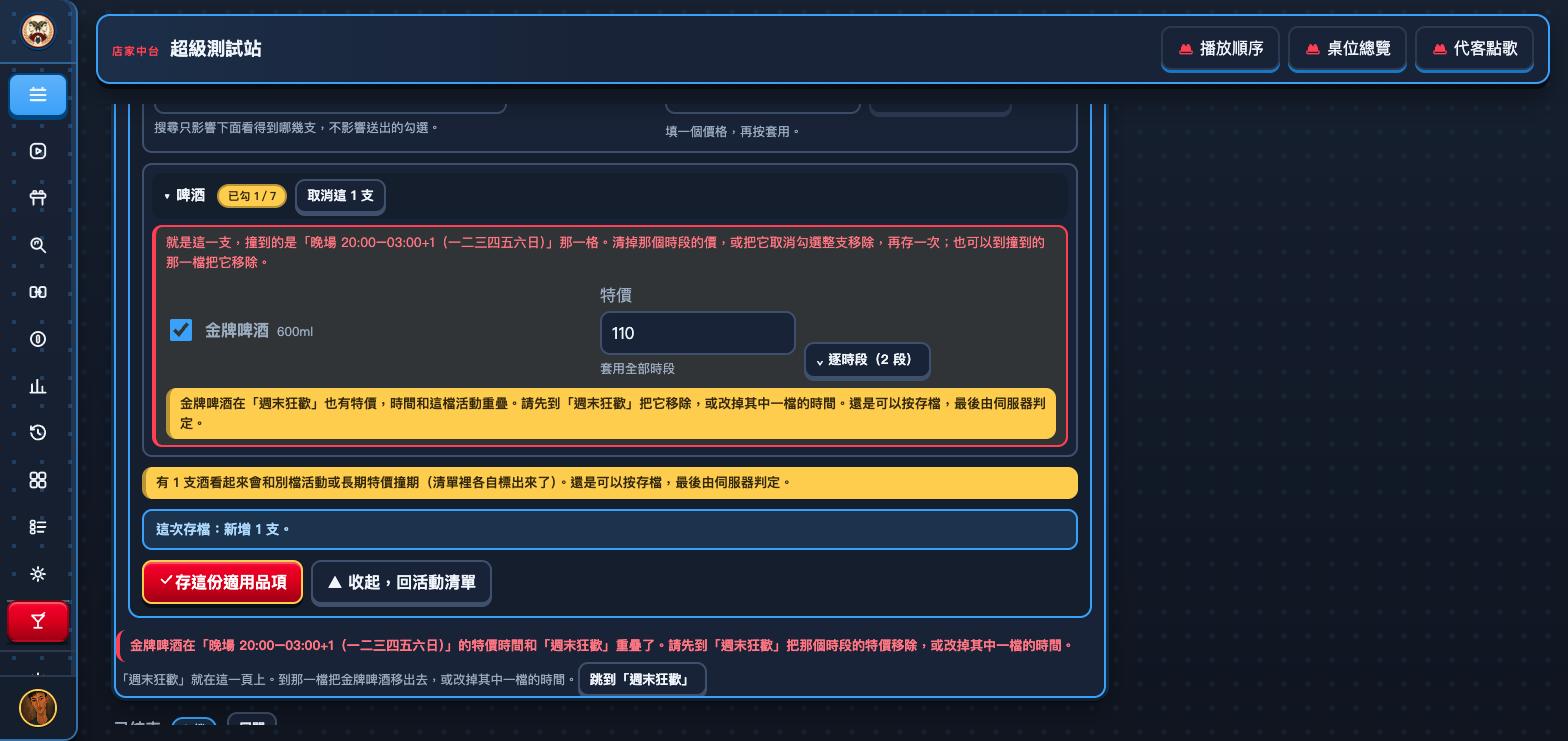Open the magnifier search sidebar icon

tap(38, 245)
